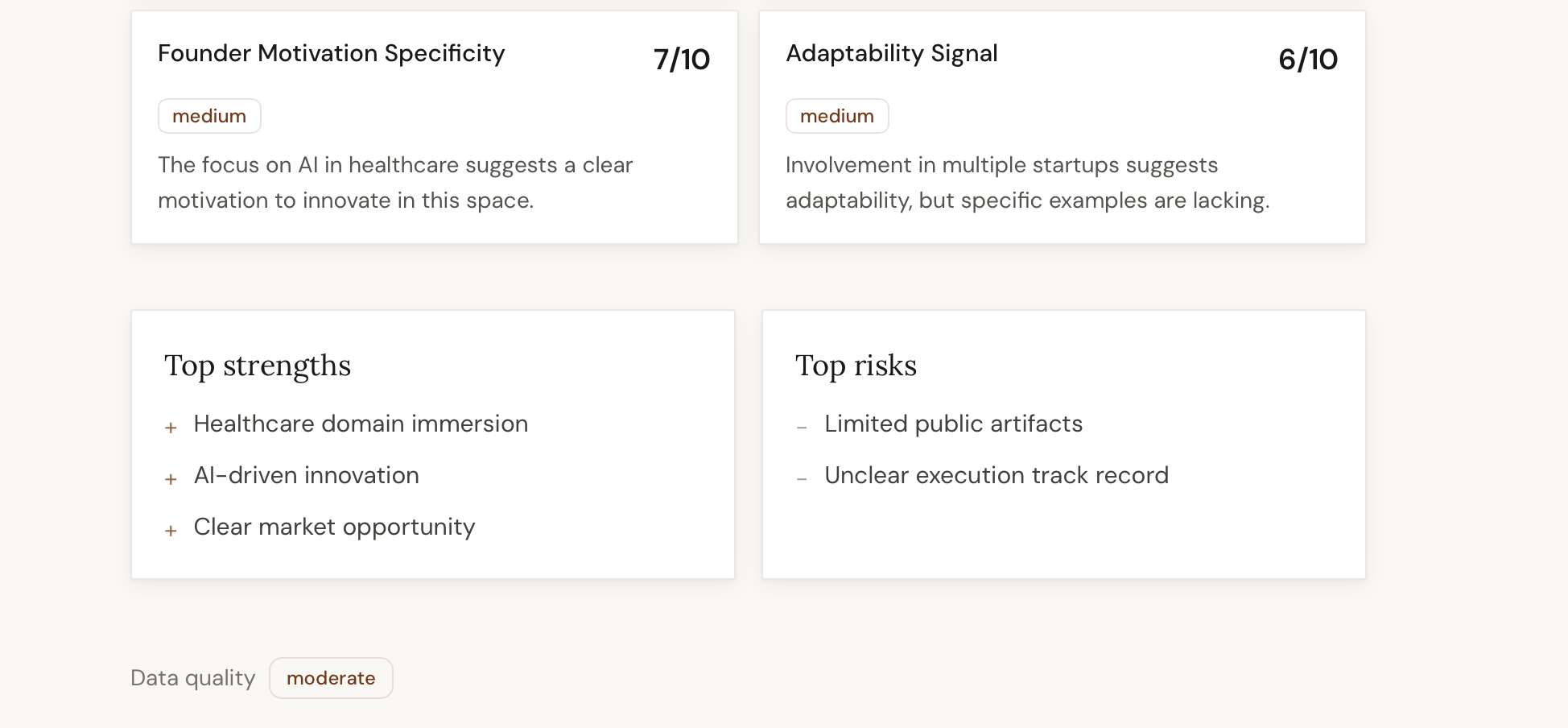Click the minus icon before Unclear execution track record

coord(802,479)
